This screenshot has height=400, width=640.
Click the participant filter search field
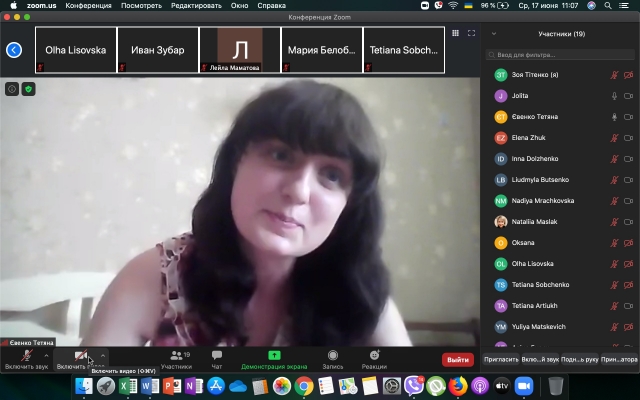coord(560,55)
